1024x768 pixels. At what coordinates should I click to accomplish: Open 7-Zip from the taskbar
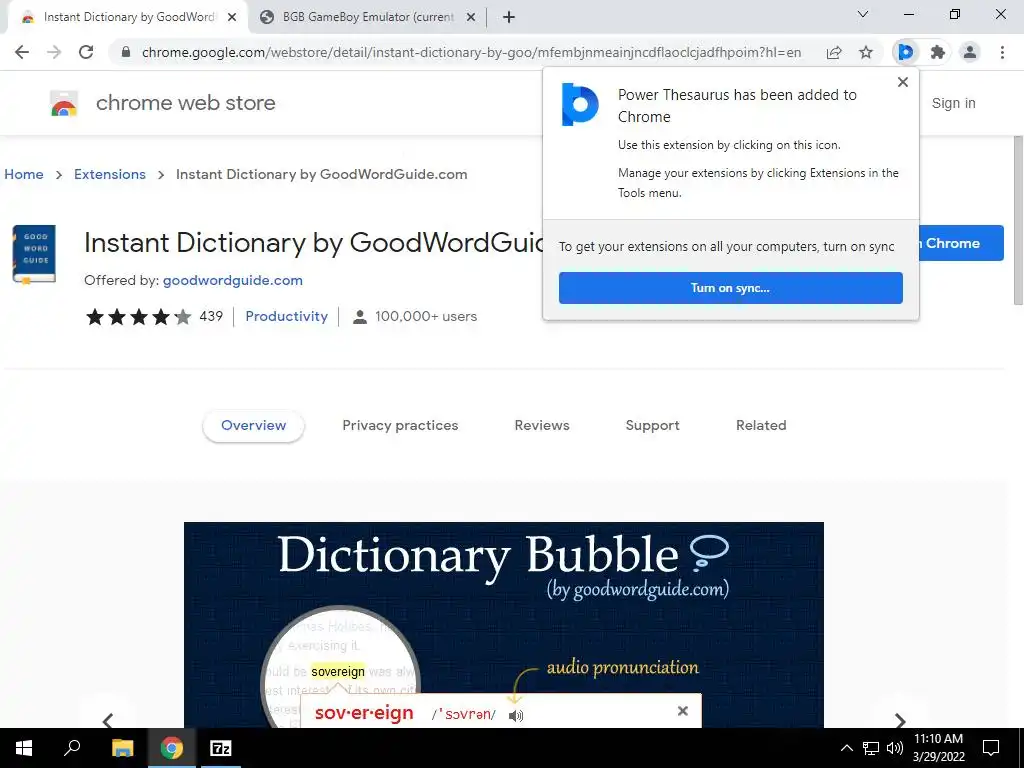tap(220, 748)
